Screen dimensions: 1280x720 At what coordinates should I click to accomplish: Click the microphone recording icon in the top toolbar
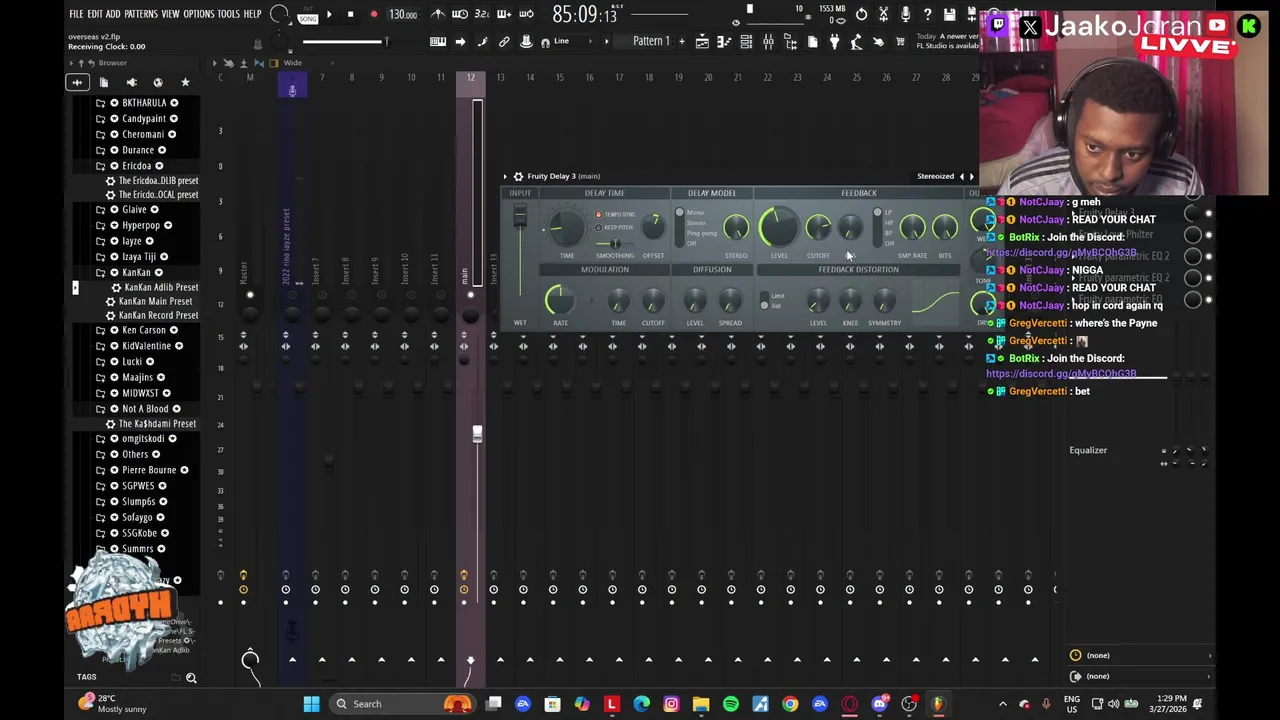pos(905,14)
